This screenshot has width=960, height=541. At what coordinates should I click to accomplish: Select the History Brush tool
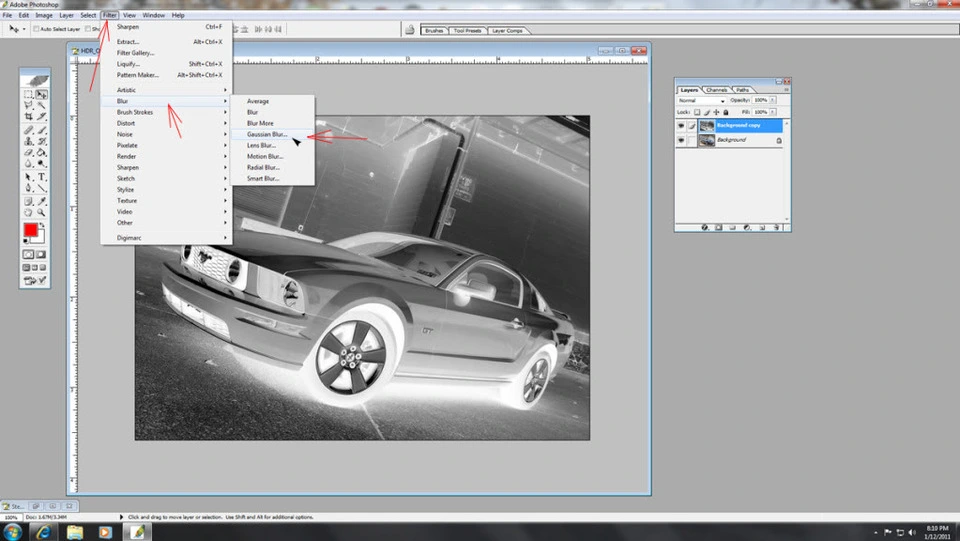click(x=41, y=140)
